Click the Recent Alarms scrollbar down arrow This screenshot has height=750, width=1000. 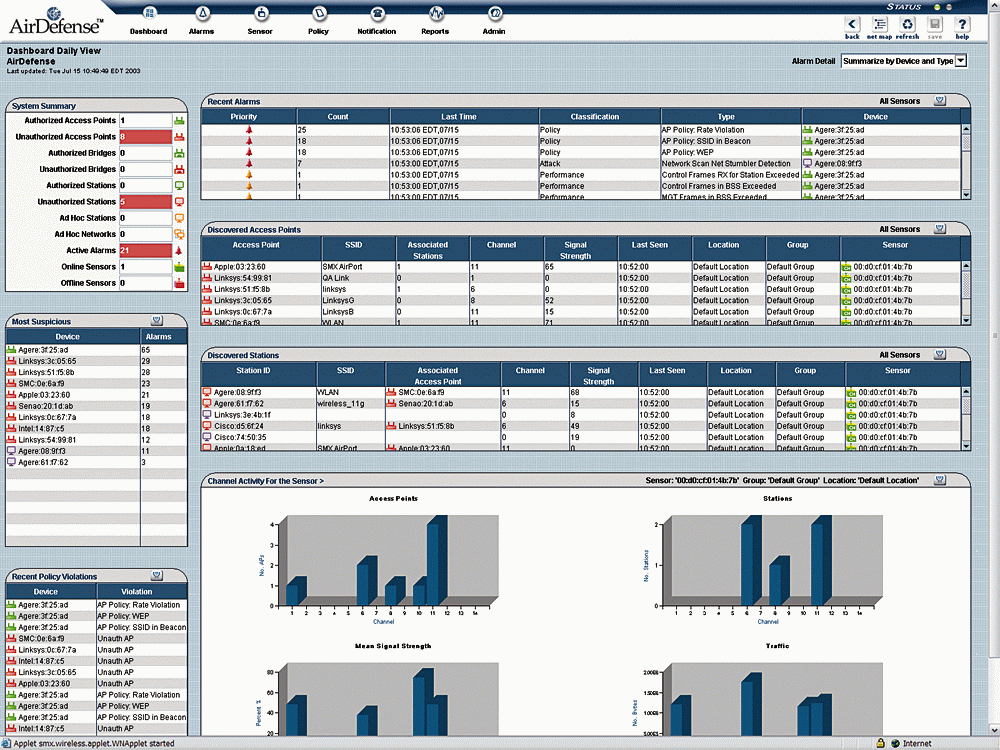pyautogui.click(x=966, y=194)
